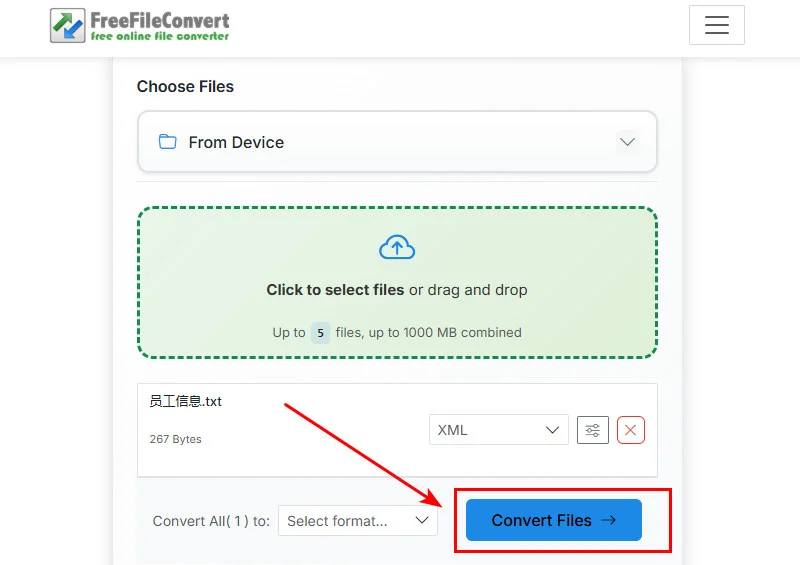Image resolution: width=800 pixels, height=565 pixels.
Task: Click the arrow inside Convert Files button
Action: [x=609, y=520]
